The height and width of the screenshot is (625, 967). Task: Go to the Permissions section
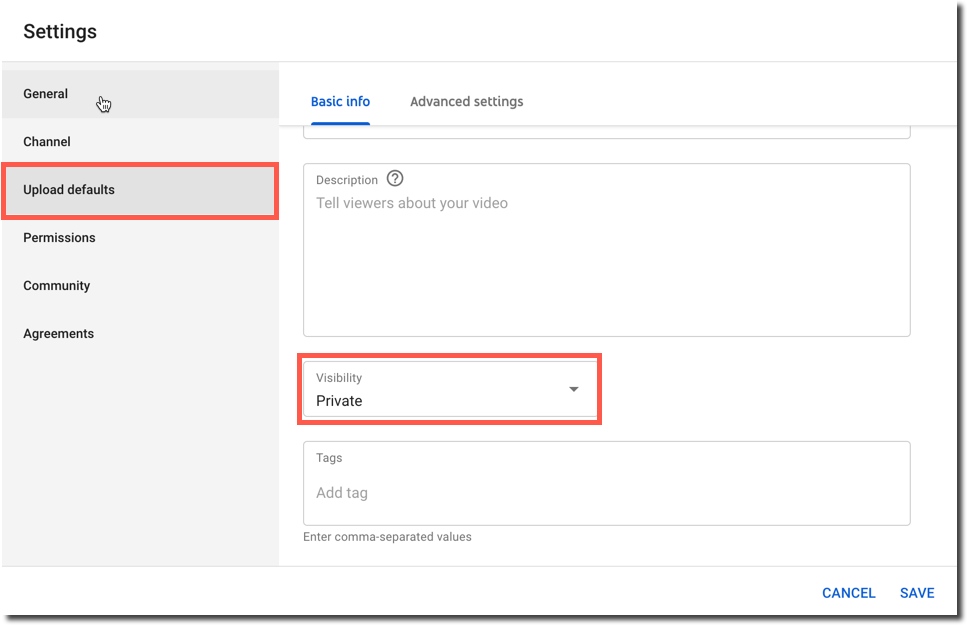140,238
